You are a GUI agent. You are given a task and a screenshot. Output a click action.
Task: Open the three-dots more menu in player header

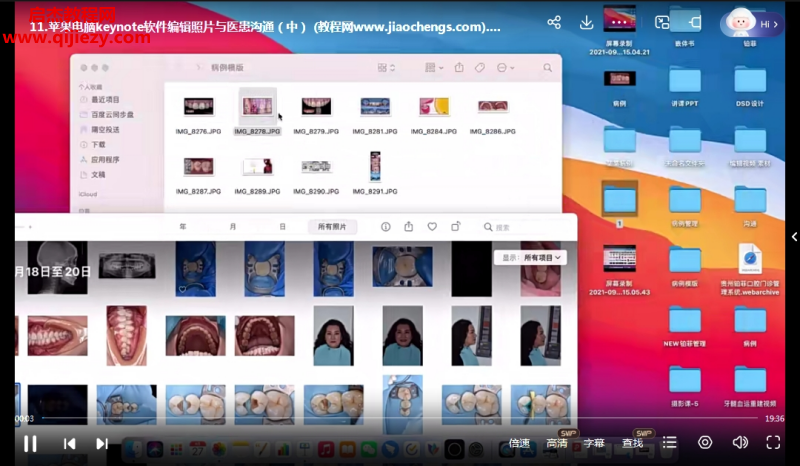[x=619, y=22]
